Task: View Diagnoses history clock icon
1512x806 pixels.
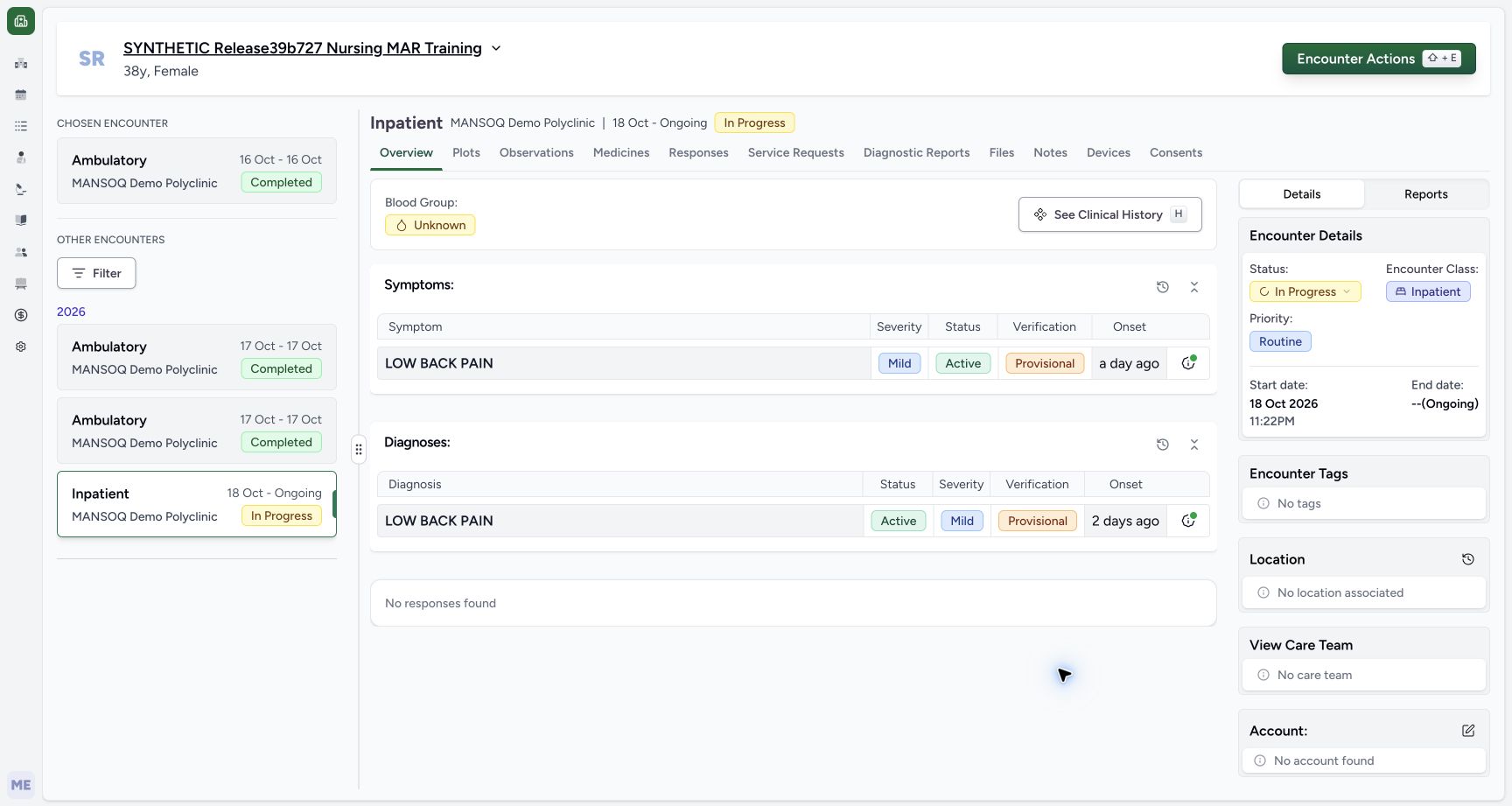Action: point(1163,445)
